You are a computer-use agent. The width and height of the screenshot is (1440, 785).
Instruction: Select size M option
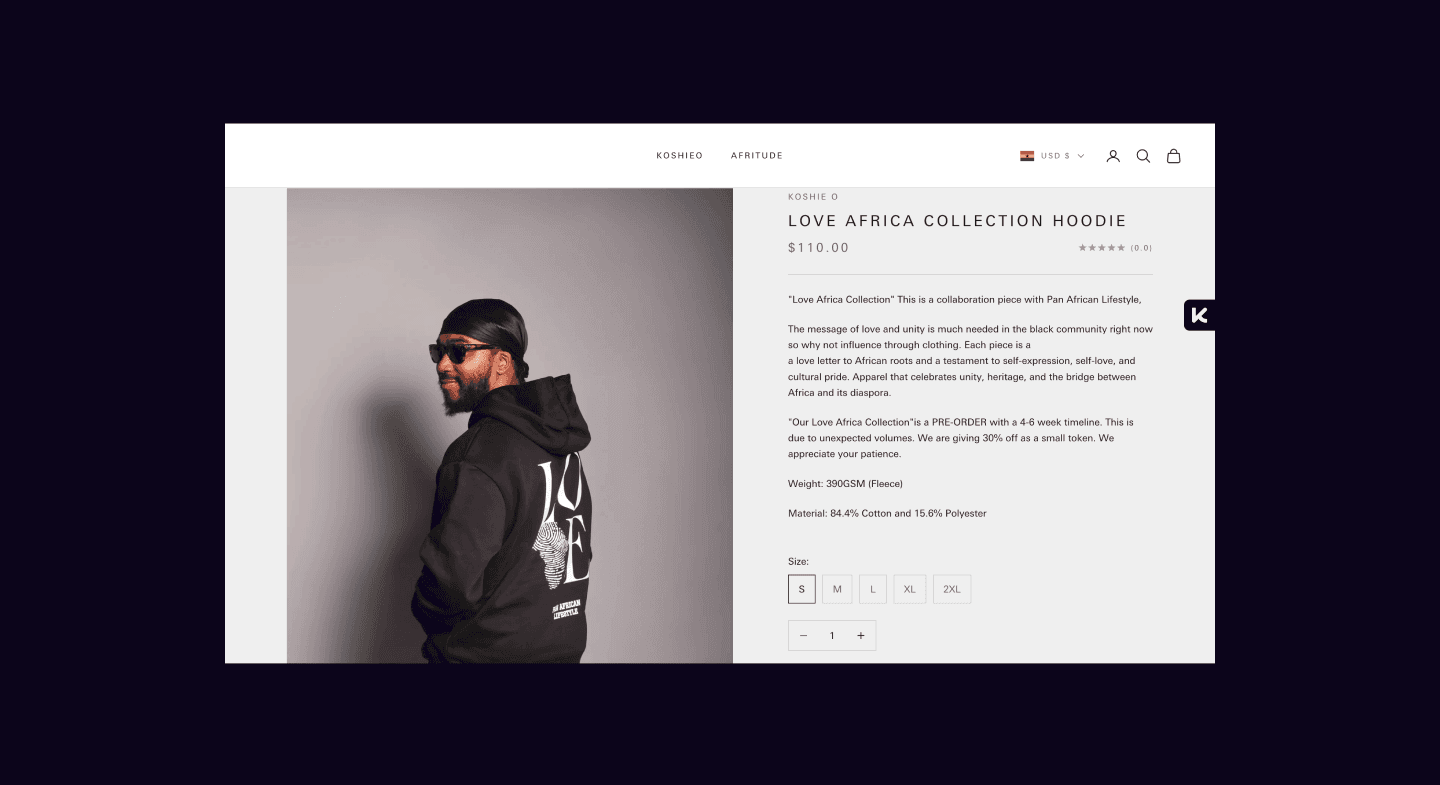(837, 589)
